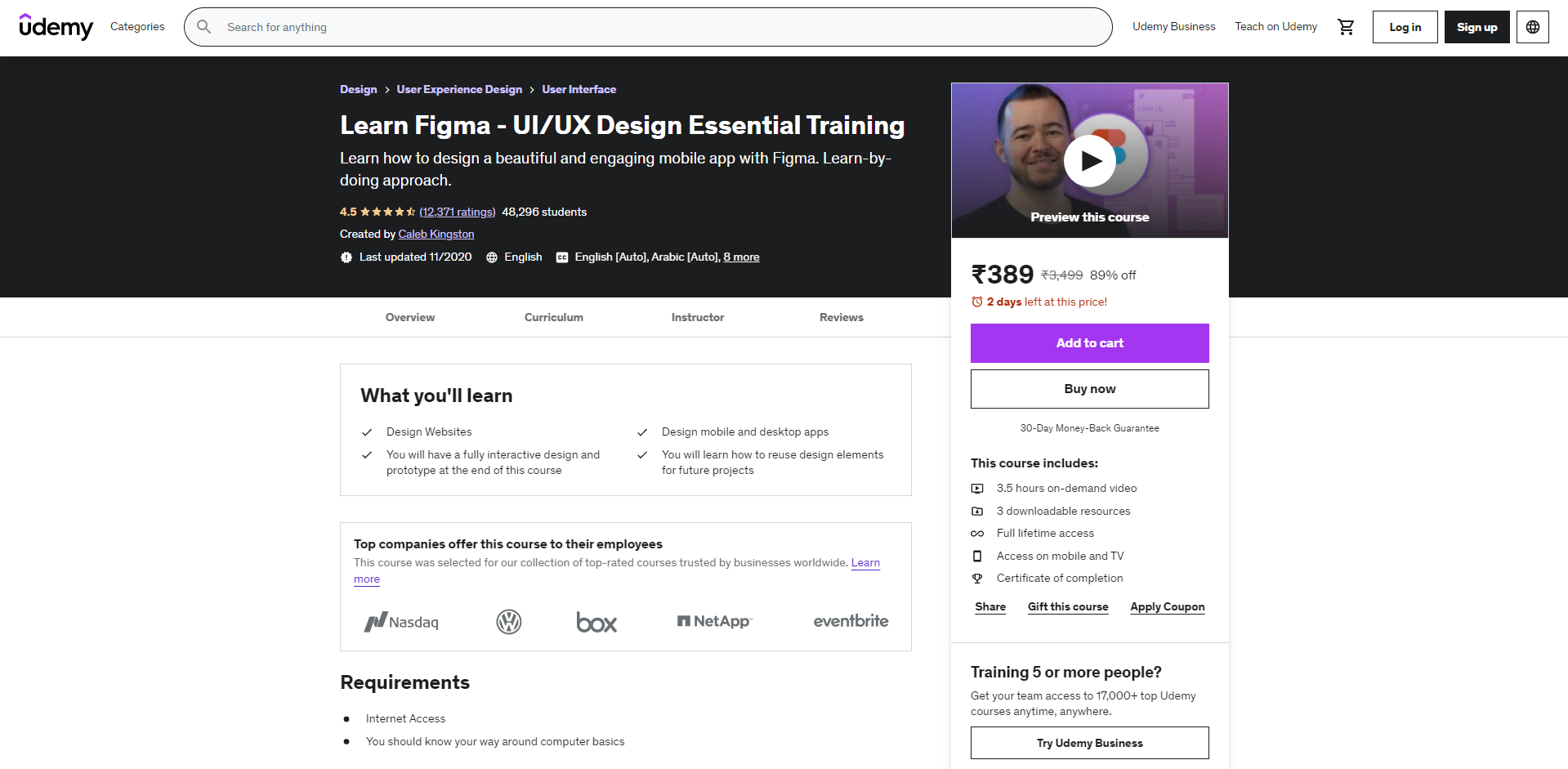Click the ₹389 price

tap(1003, 275)
